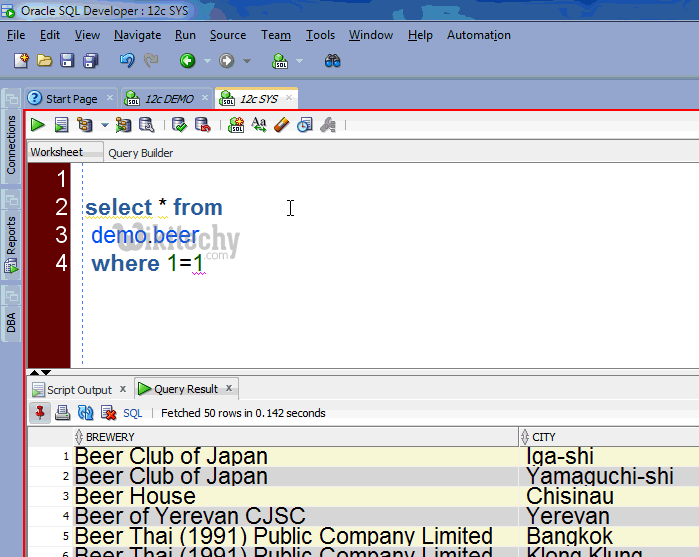Click the BREWERY column header
The height and width of the screenshot is (557, 699).
pyautogui.click(x=110, y=437)
